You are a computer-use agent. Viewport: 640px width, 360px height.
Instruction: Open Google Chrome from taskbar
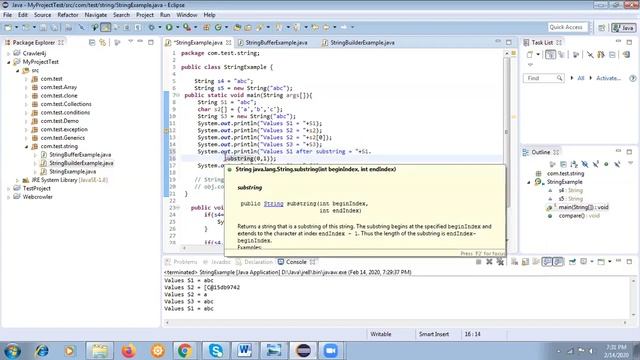coord(184,351)
